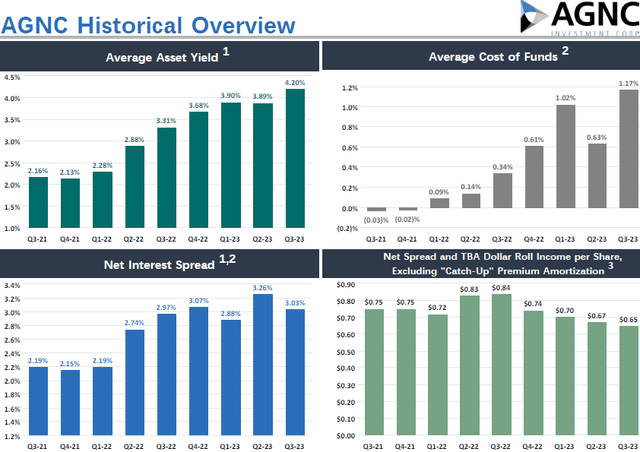The height and width of the screenshot is (452, 640).
Task: Click the Average Cost of Funds header
Action: point(481,56)
